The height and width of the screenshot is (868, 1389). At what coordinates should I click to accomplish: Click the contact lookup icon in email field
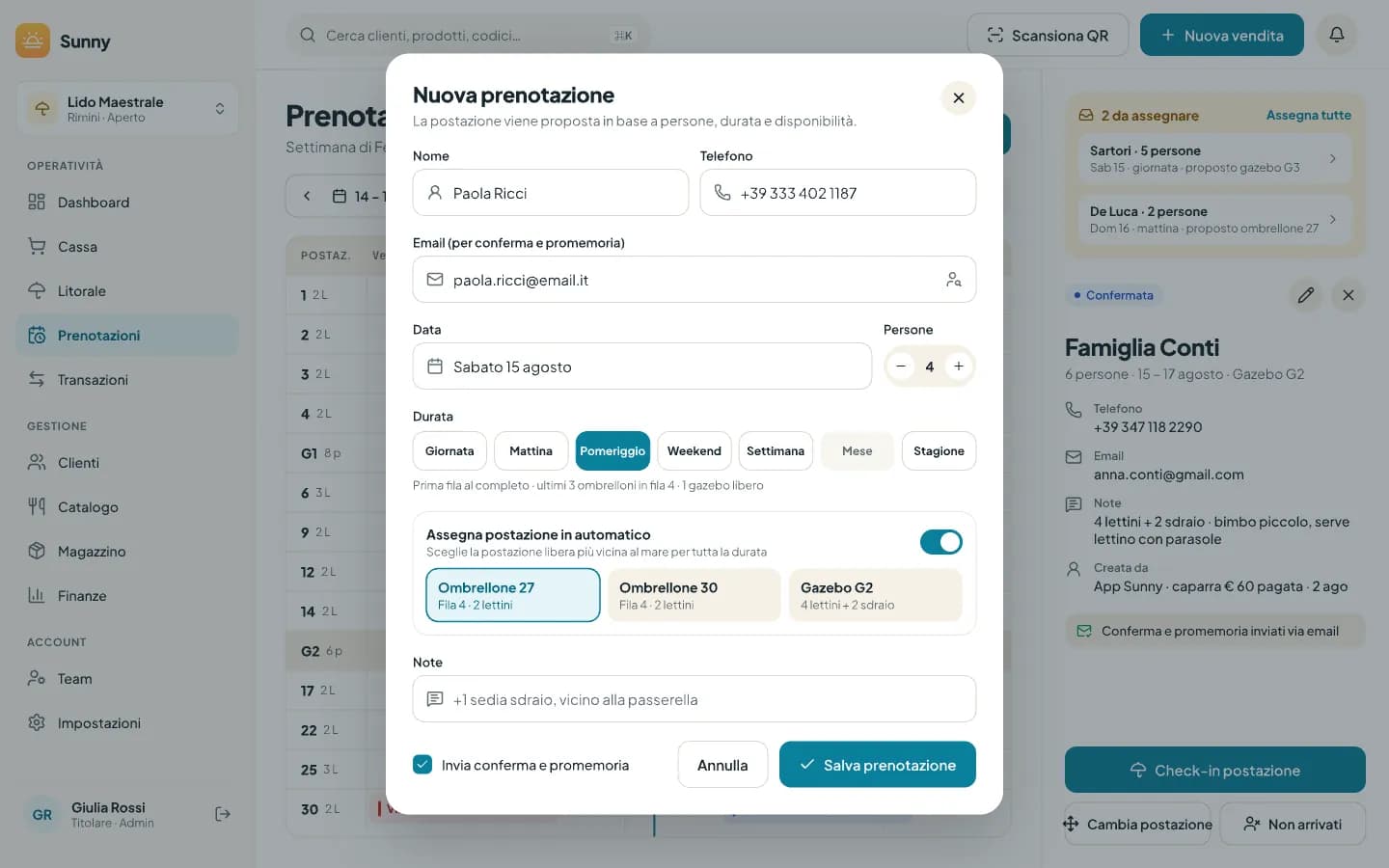[x=953, y=280]
